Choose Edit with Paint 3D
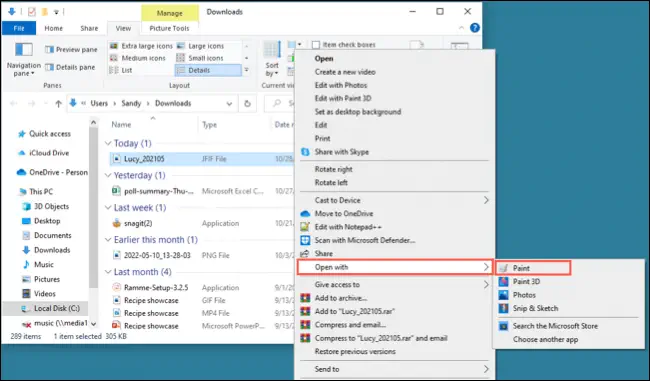Image resolution: width=650 pixels, height=381 pixels. pyautogui.click(x=343, y=98)
